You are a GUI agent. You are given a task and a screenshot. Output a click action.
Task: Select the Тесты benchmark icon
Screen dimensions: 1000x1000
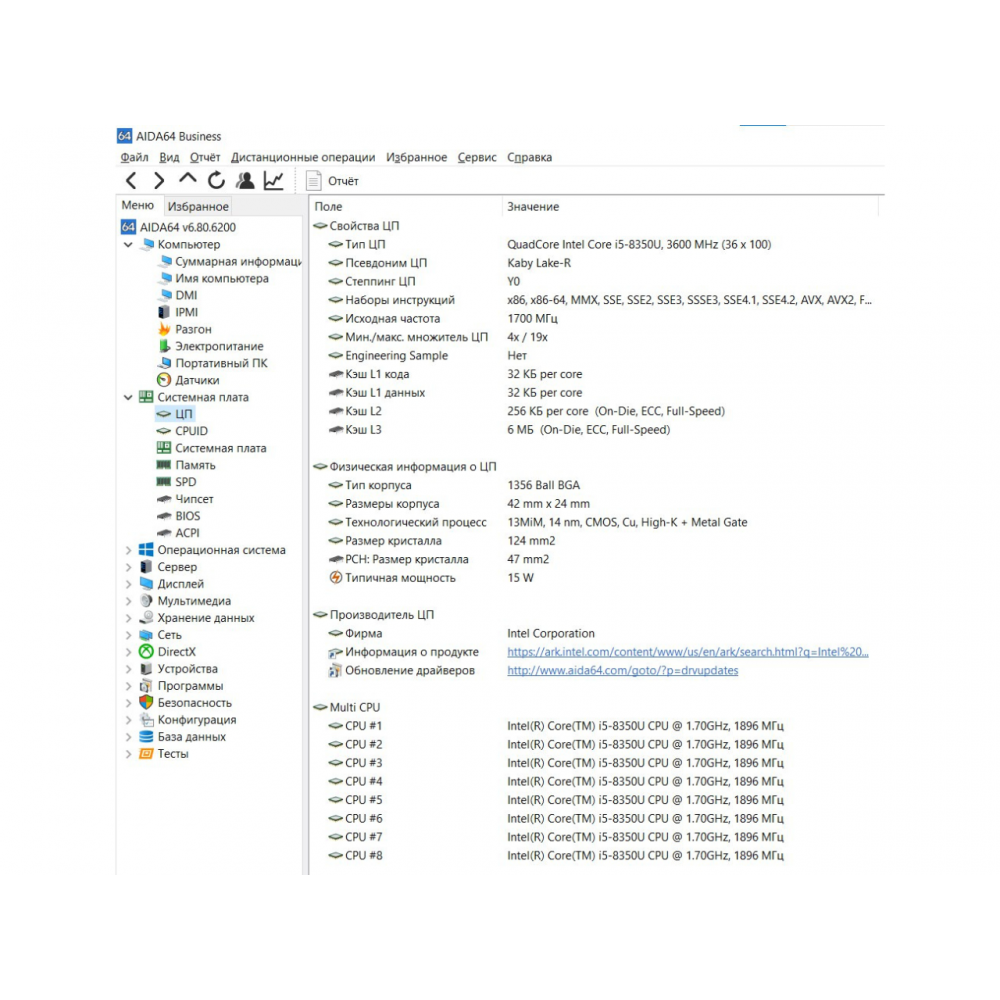[146, 754]
